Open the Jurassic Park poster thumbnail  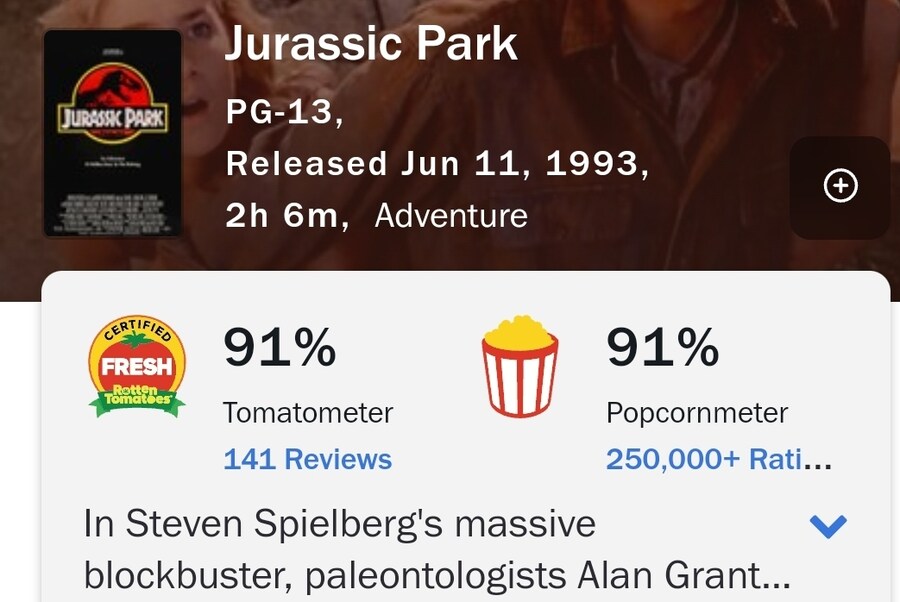point(112,133)
